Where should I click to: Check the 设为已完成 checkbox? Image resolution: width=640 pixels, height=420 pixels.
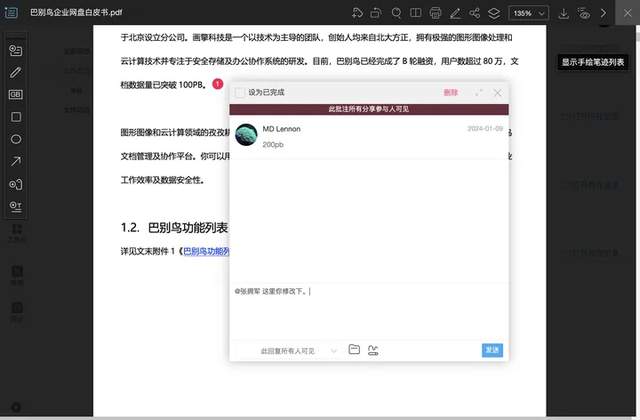240,93
